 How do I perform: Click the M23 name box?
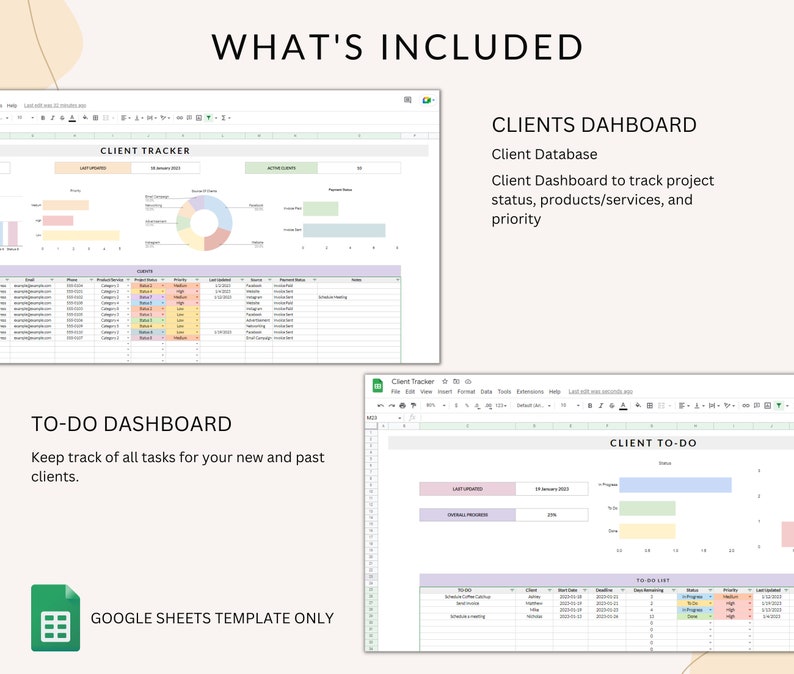[383, 418]
